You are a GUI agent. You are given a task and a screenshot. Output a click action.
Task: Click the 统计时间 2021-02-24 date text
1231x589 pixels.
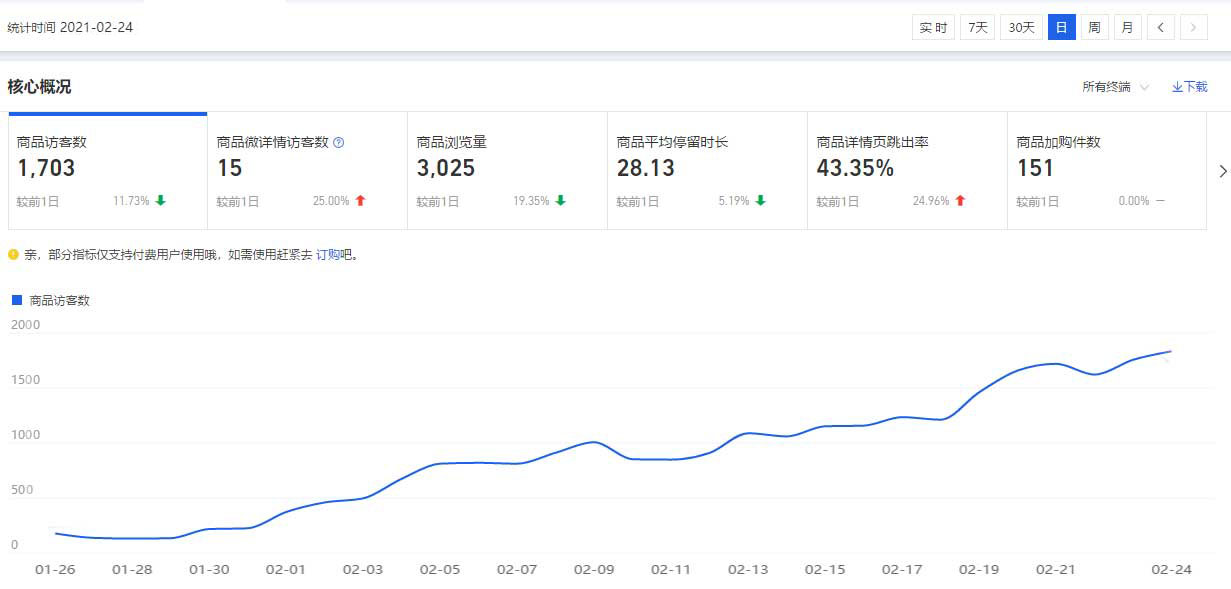pos(70,27)
